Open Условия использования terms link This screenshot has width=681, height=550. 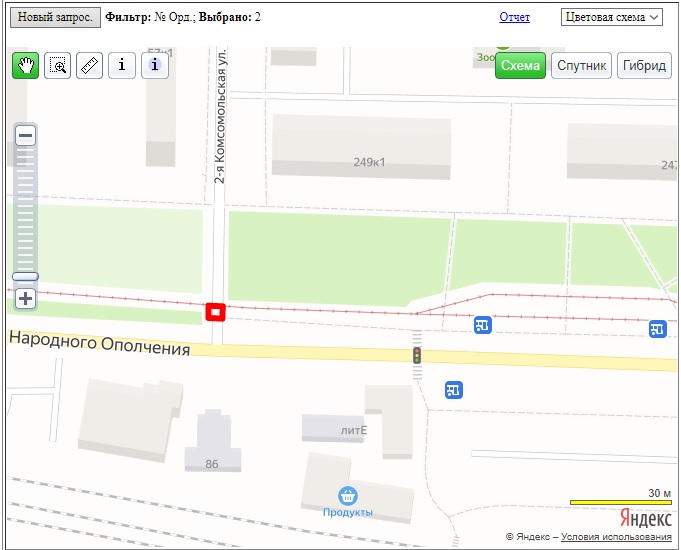coord(617,537)
